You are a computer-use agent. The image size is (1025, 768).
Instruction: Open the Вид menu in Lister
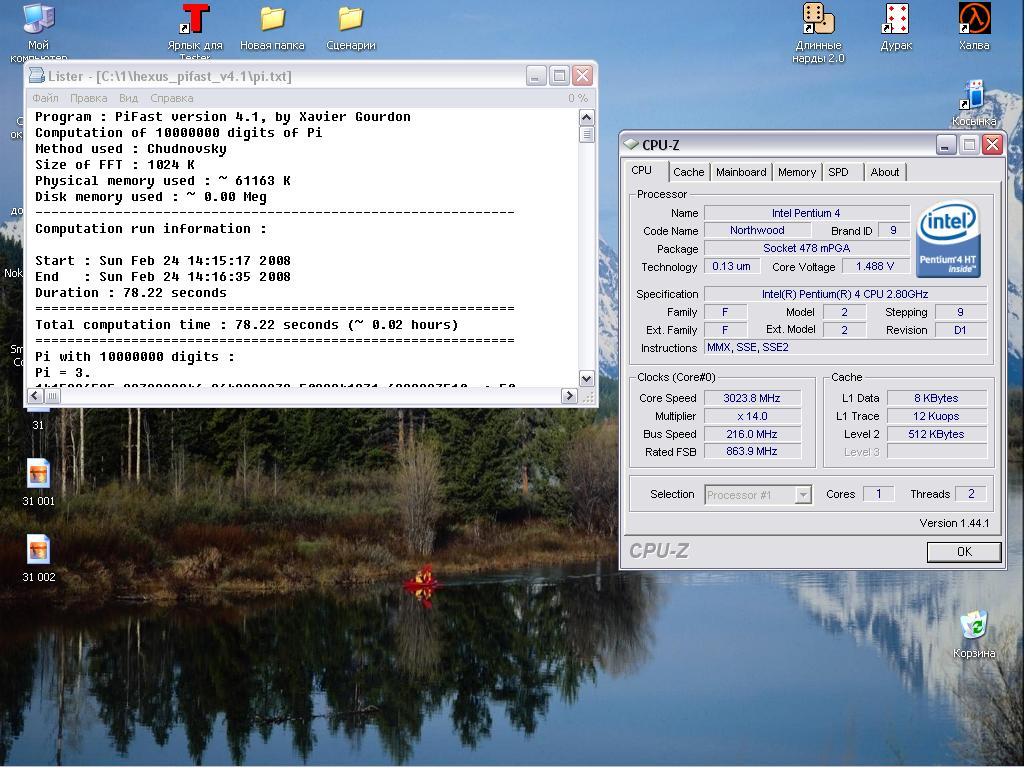tap(128, 98)
